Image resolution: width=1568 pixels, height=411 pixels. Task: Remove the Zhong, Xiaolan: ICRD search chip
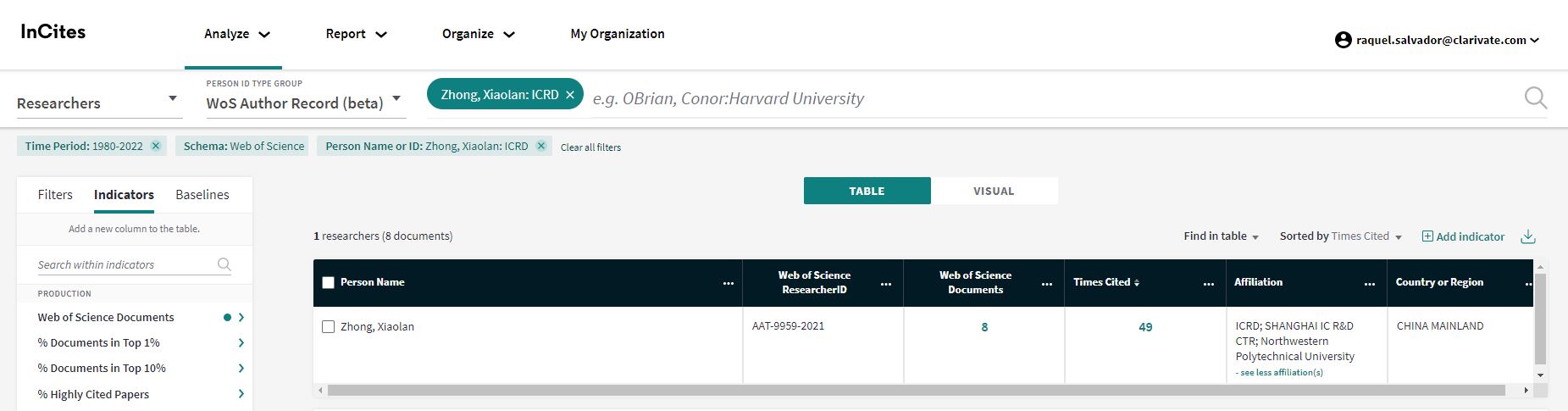570,95
